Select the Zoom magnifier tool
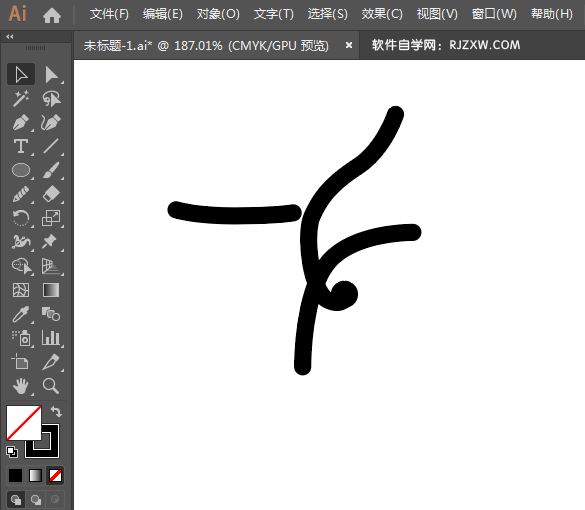This screenshot has height=510, width=585. click(51, 386)
